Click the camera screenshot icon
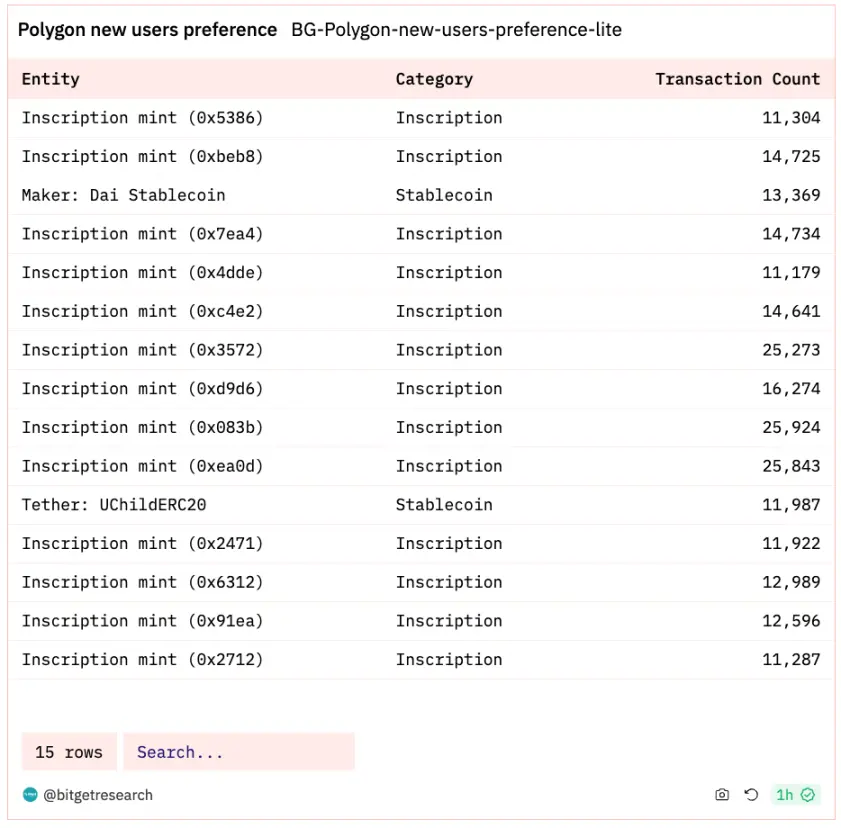The width and height of the screenshot is (841, 828). tap(722, 795)
